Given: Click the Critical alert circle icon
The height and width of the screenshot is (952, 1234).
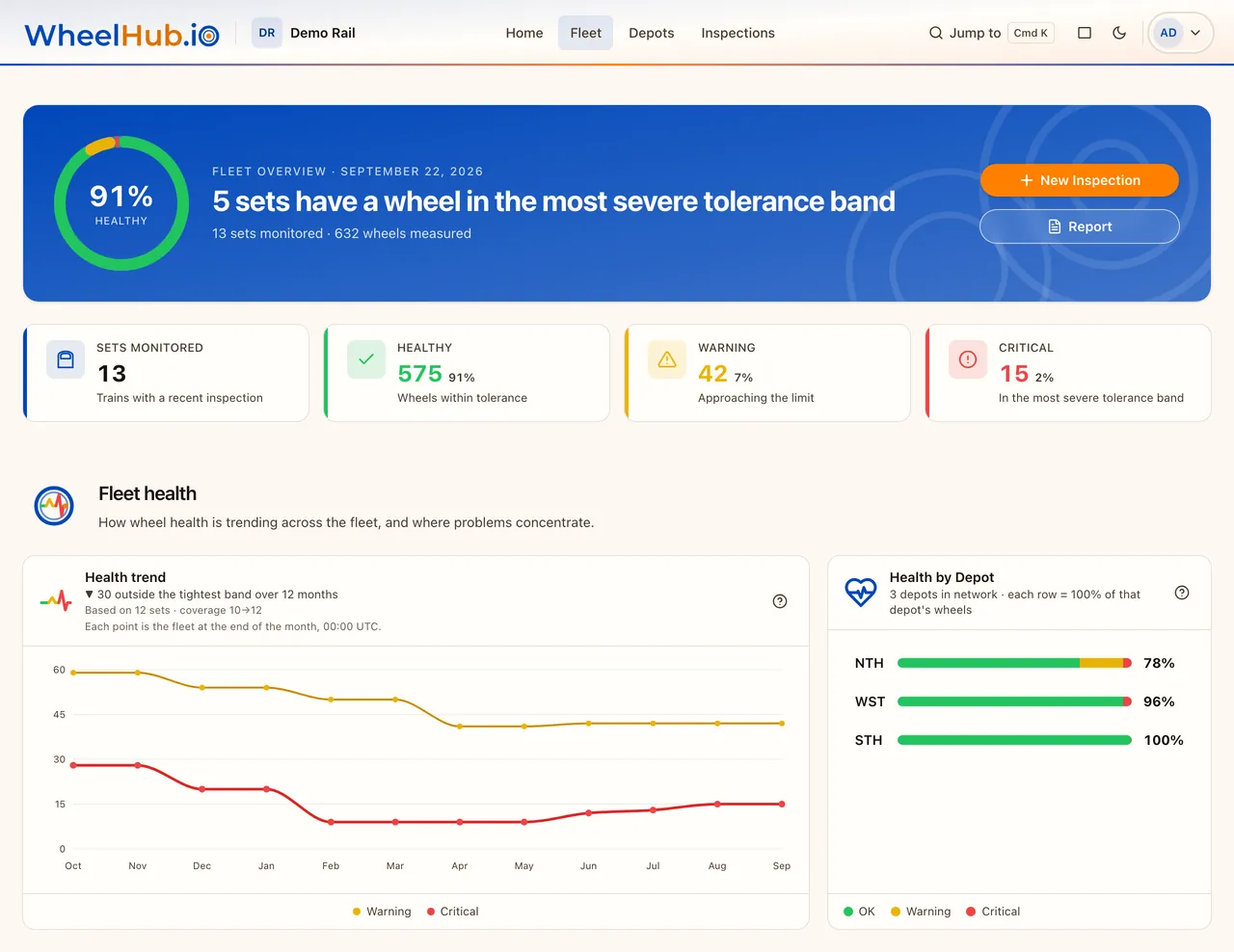Looking at the screenshot, I should point(968,359).
